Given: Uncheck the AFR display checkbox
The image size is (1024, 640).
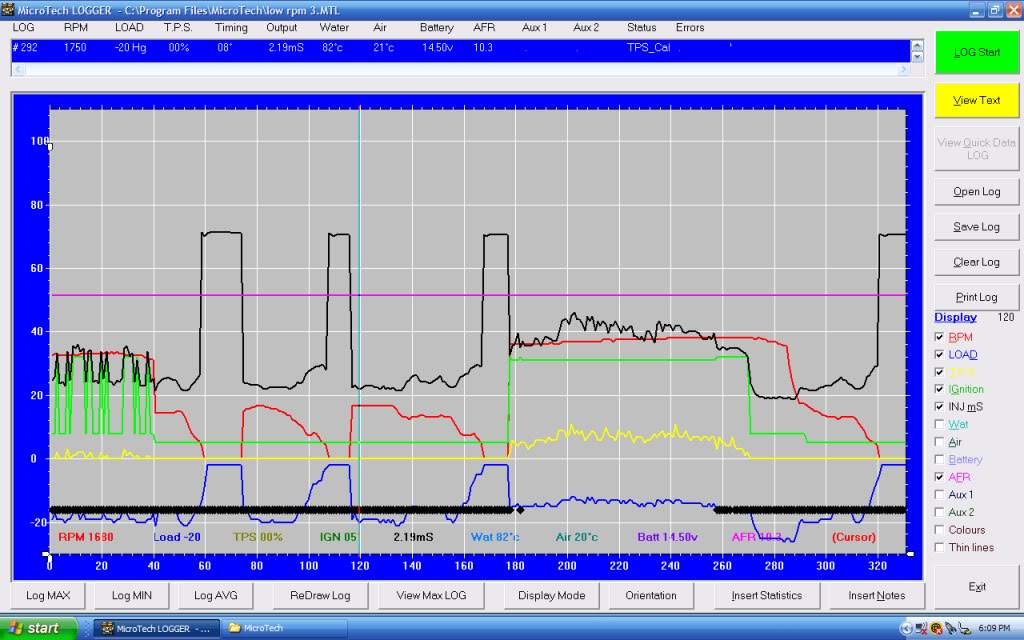Looking at the screenshot, I should tap(939, 477).
